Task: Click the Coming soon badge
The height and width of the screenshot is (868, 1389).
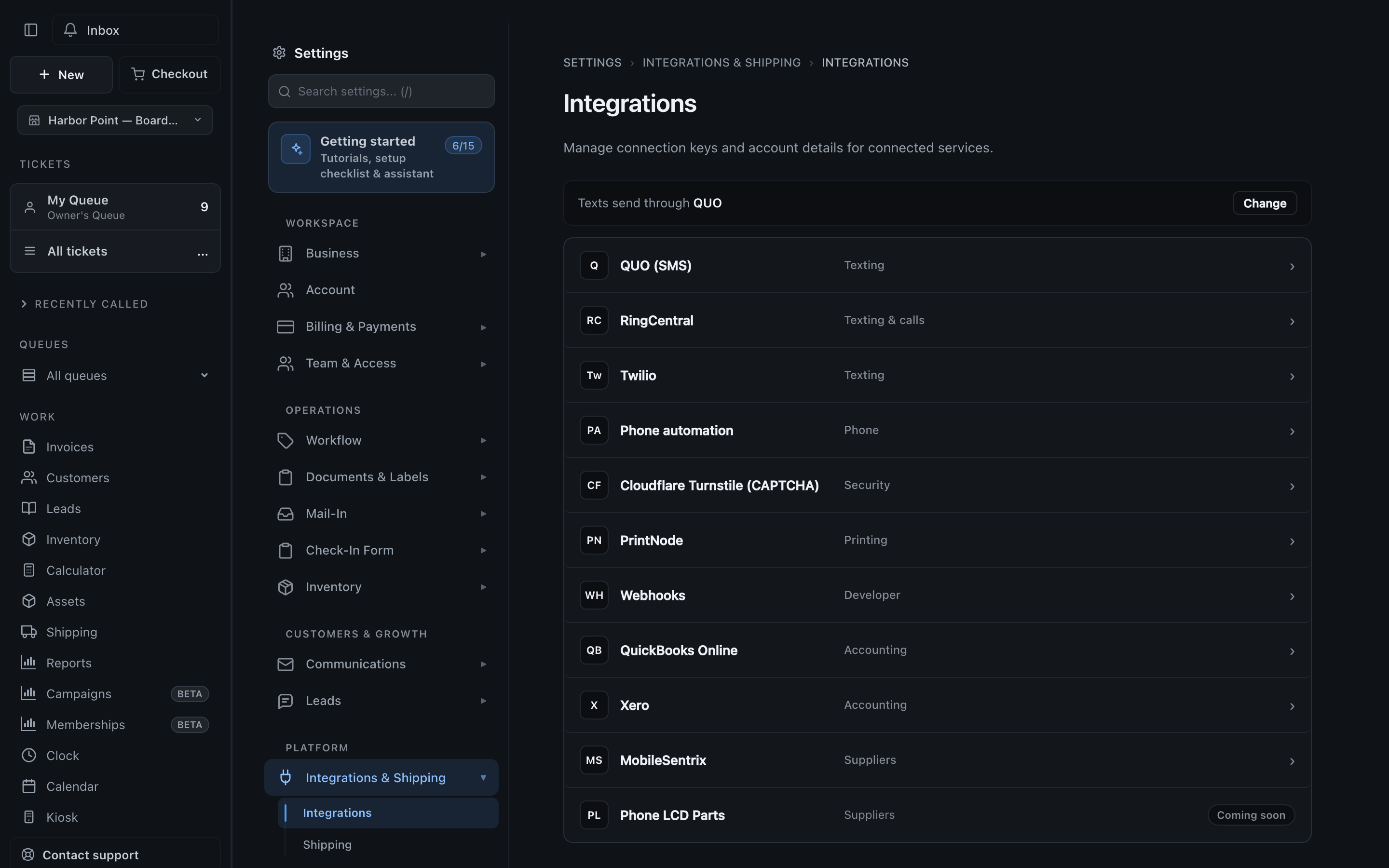Action: click(1251, 815)
